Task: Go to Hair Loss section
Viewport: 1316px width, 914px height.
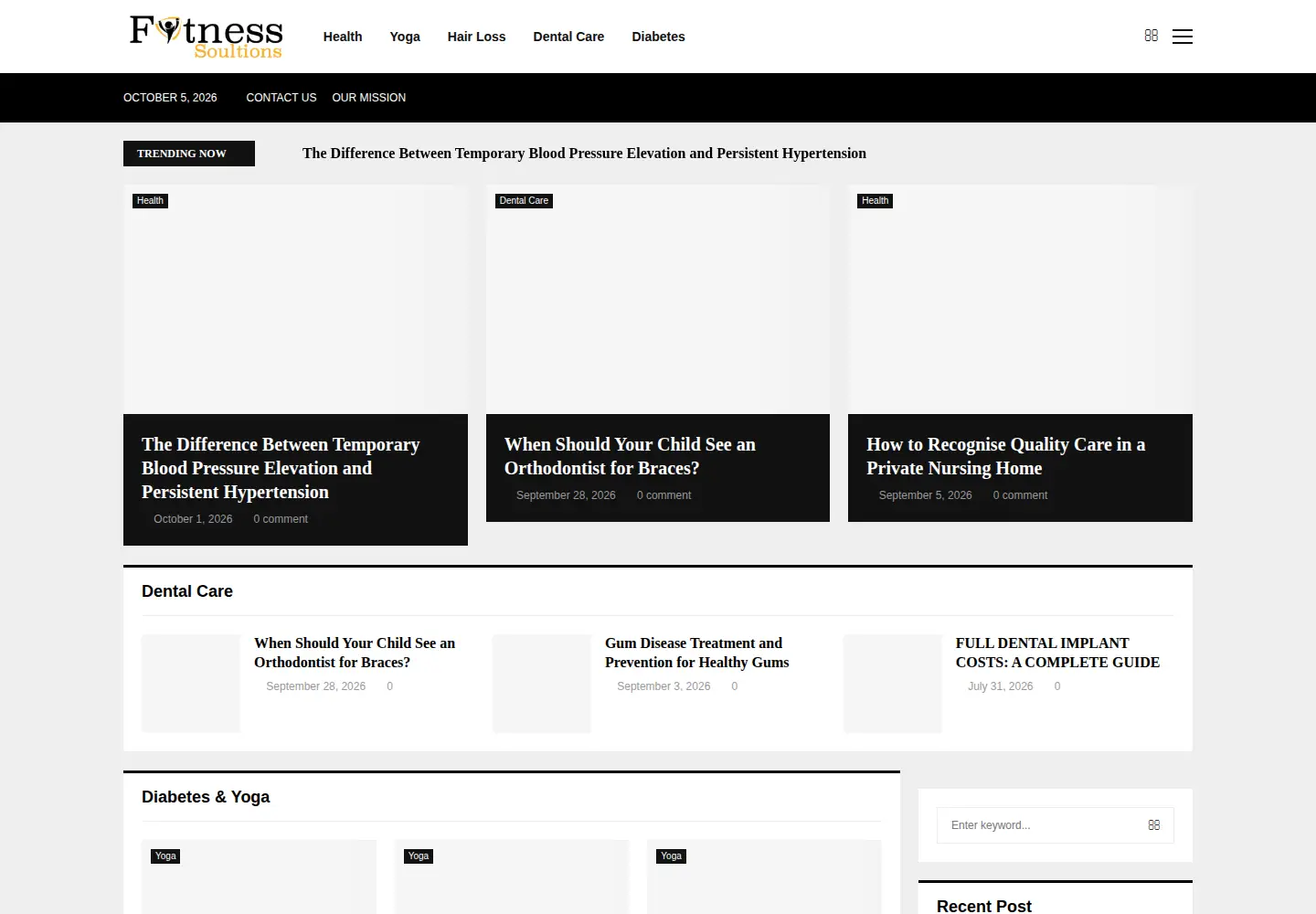Action: pyautogui.click(x=476, y=37)
